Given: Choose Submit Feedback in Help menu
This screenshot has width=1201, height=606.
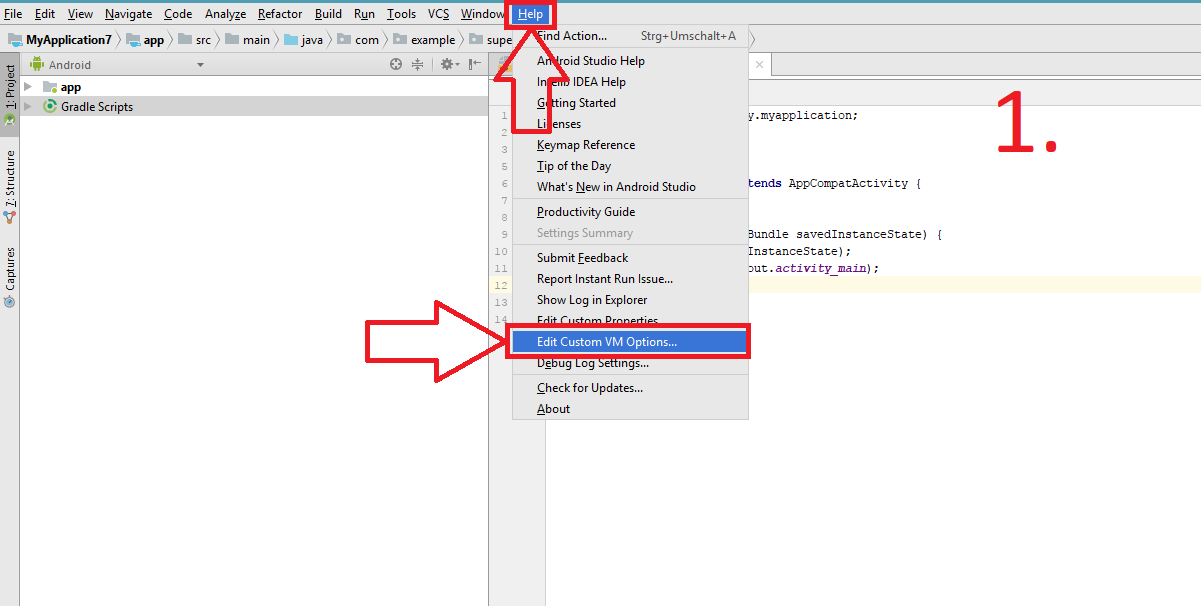Looking at the screenshot, I should coord(630,258).
